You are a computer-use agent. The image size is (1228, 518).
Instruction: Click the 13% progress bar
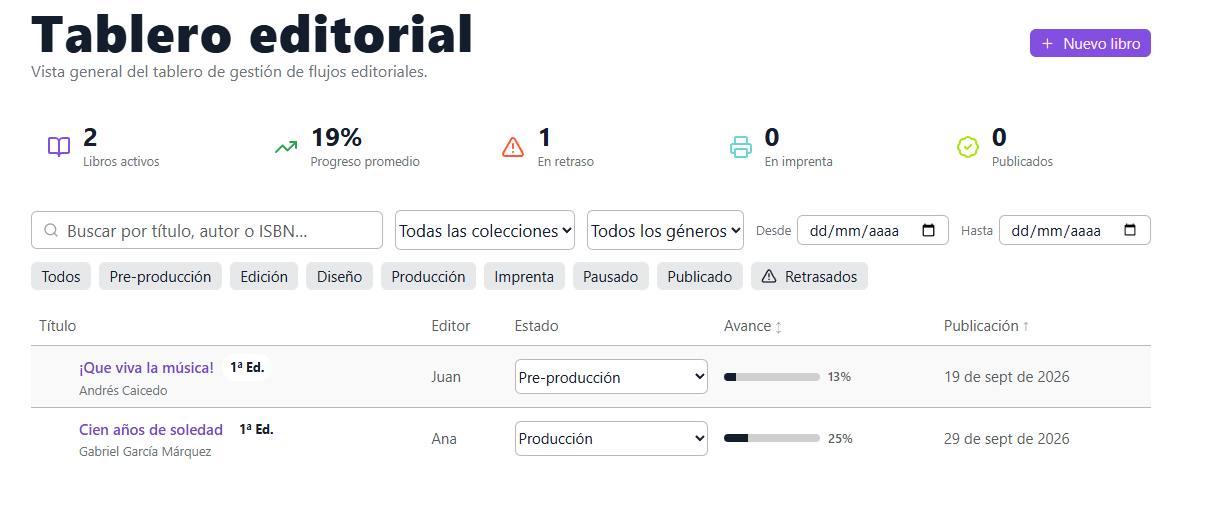pyautogui.click(x=772, y=377)
